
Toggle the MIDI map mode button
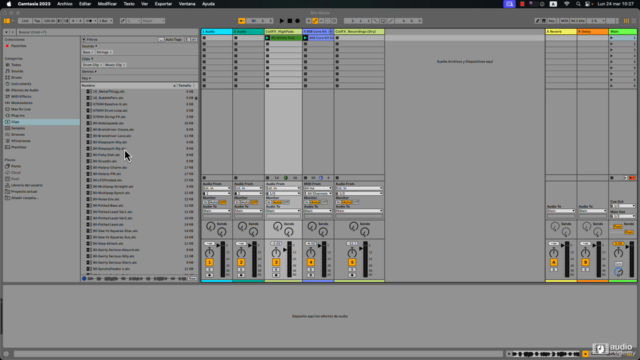[564, 21]
